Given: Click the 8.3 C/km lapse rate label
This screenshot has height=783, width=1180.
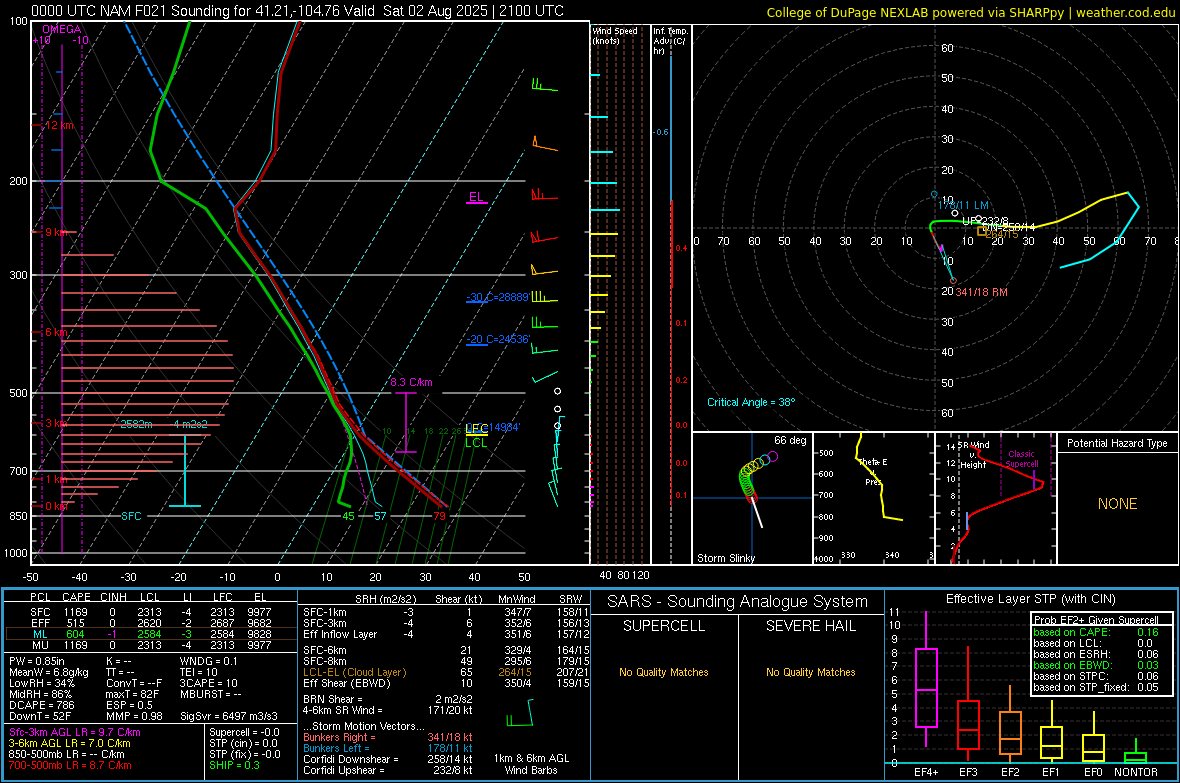Looking at the screenshot, I should pos(412,382).
